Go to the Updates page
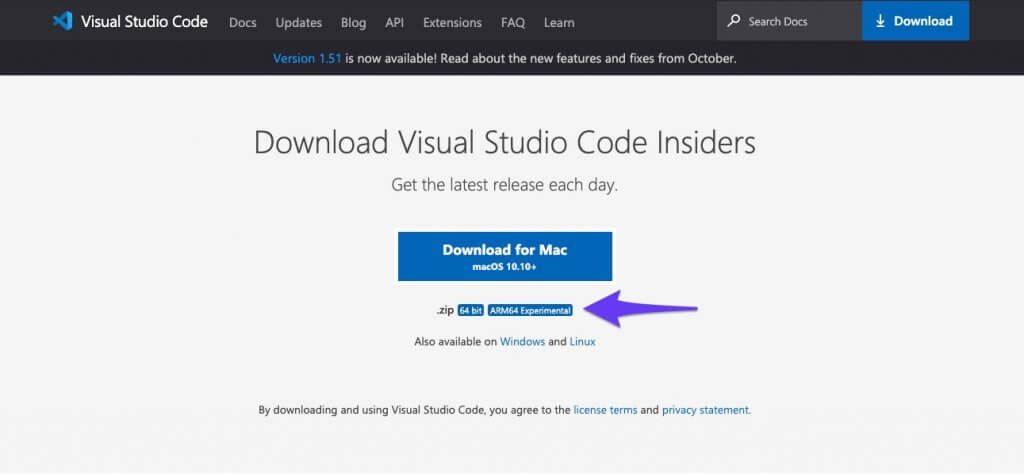This screenshot has width=1024, height=474. pos(298,22)
